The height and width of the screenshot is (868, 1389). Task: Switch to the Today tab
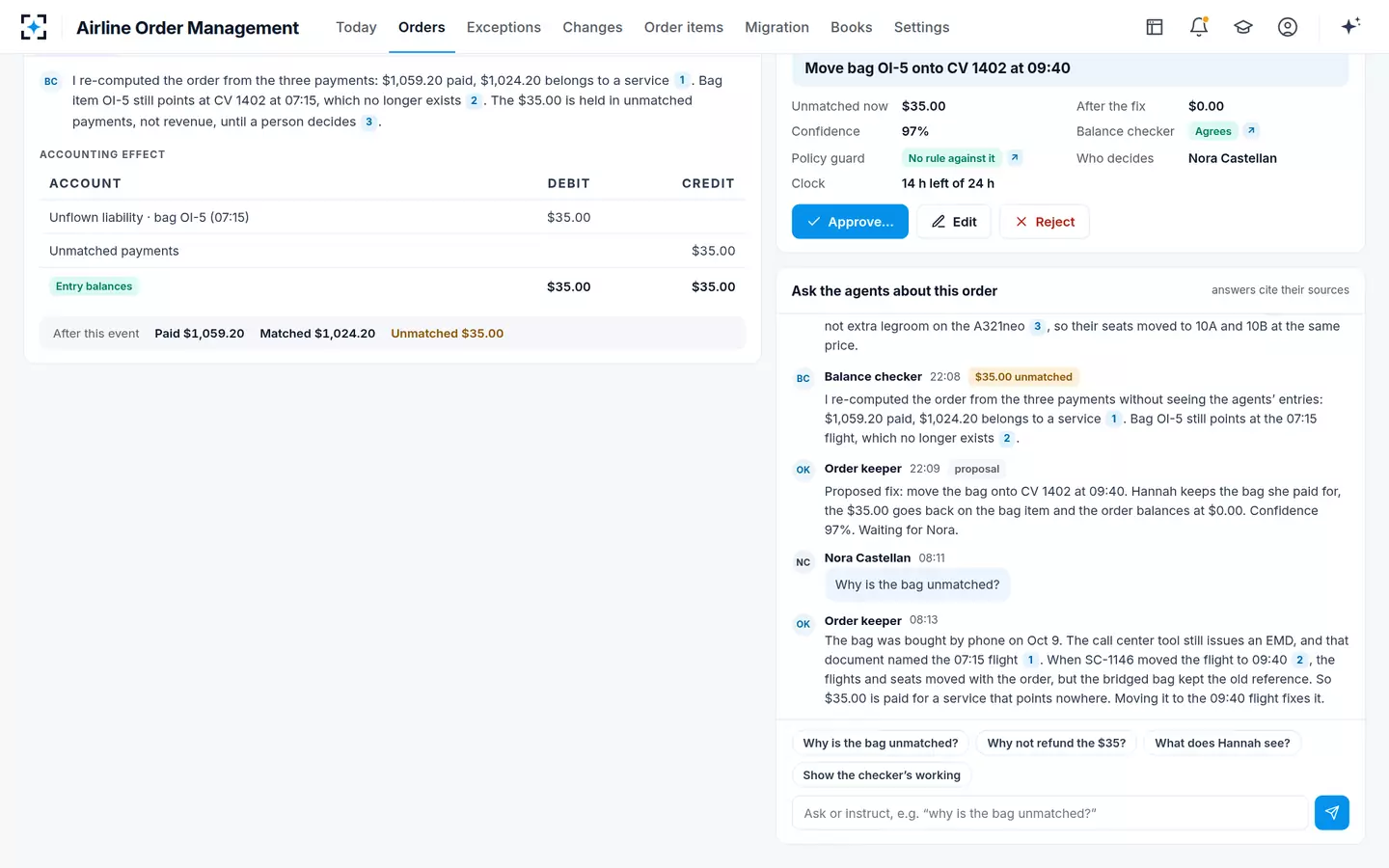click(356, 27)
